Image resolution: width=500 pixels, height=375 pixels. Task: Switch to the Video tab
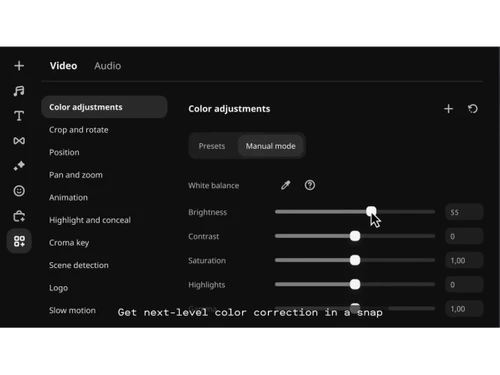[63, 66]
